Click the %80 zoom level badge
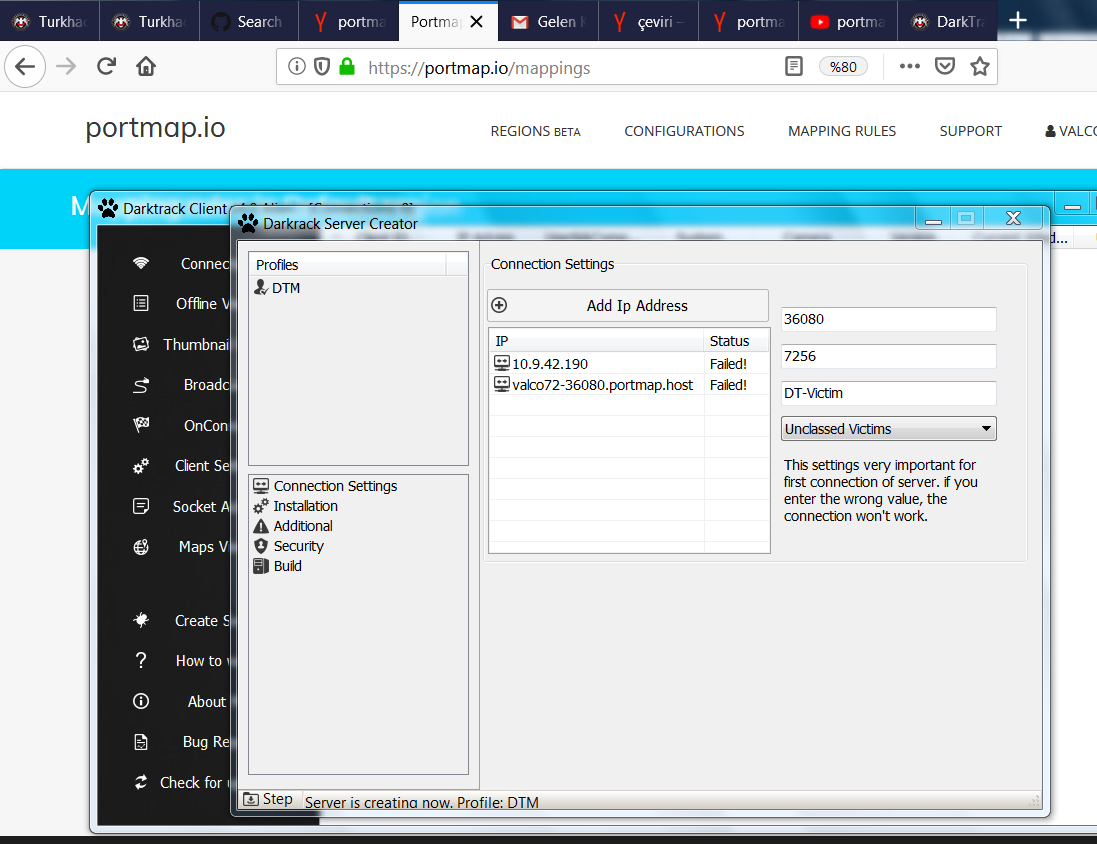The width and height of the screenshot is (1097, 844). tap(842, 66)
